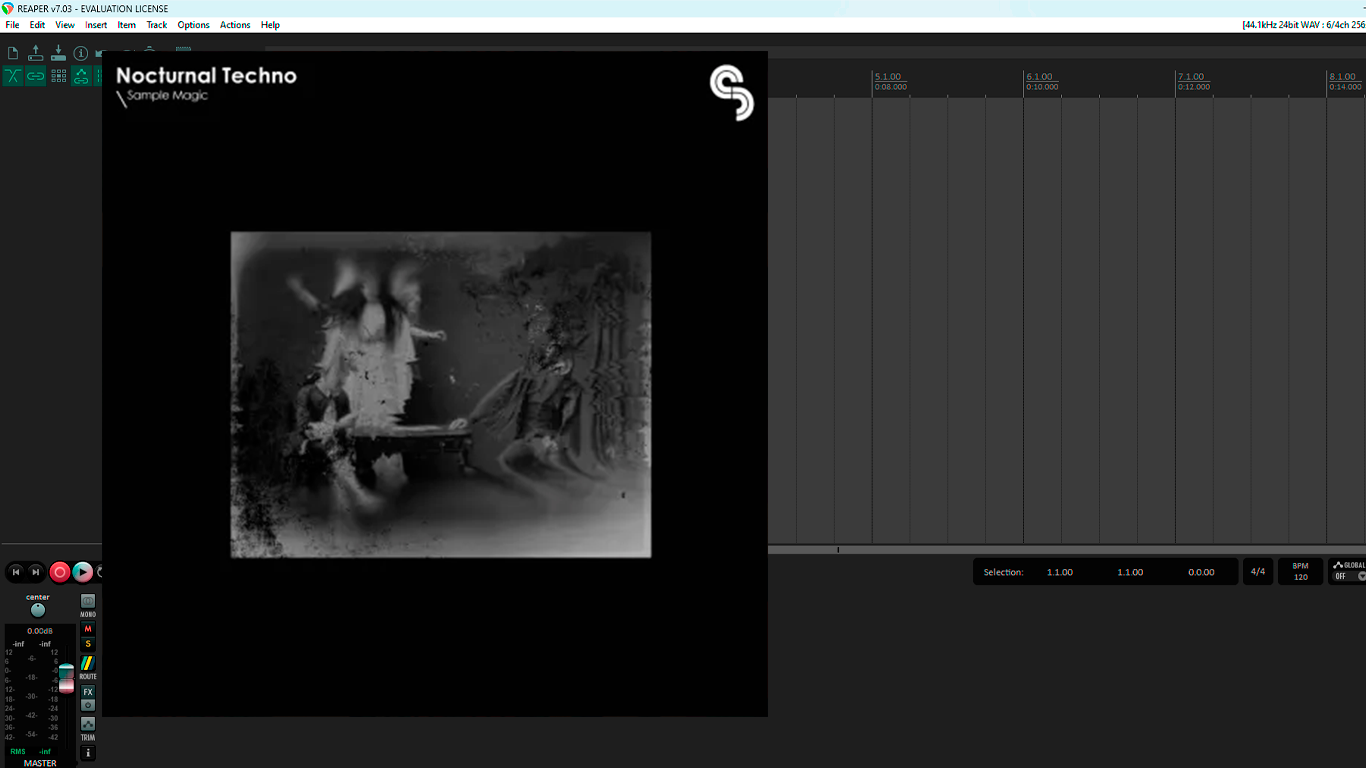Click ruler marker 7.1.00
This screenshot has width=1366, height=768.
(1191, 77)
